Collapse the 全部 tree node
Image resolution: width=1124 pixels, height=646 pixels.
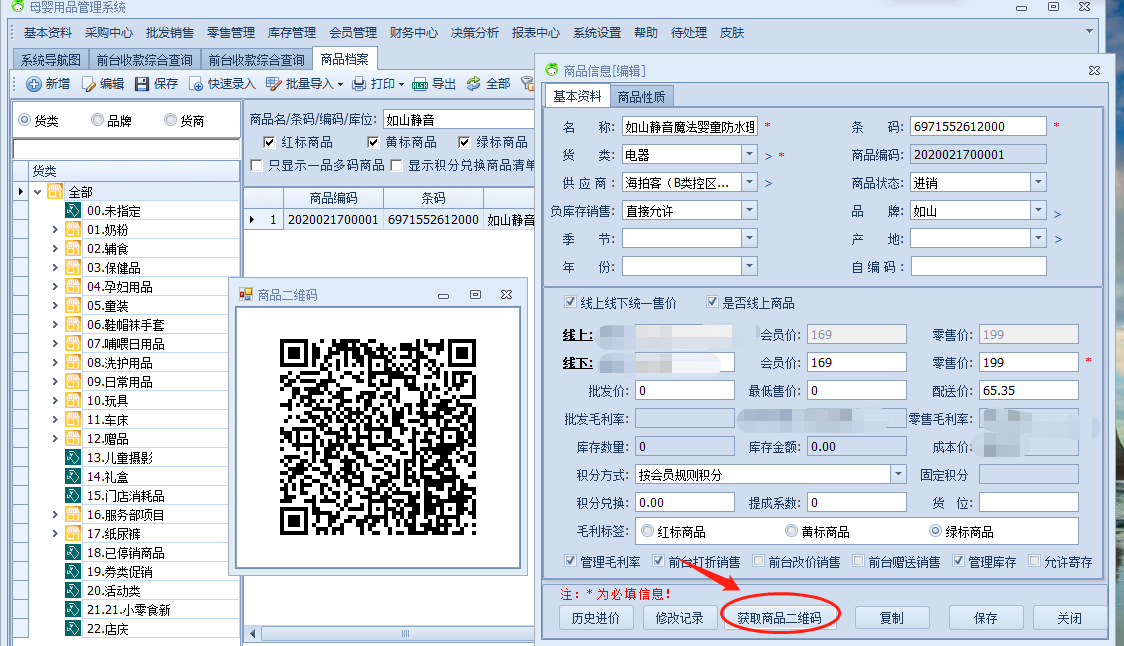tap(38, 191)
